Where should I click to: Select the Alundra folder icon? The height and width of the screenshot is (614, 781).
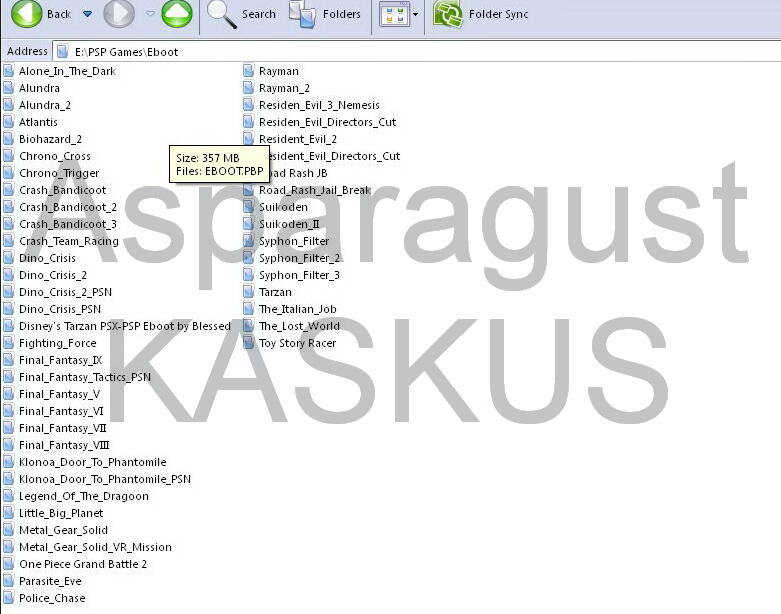(8, 88)
